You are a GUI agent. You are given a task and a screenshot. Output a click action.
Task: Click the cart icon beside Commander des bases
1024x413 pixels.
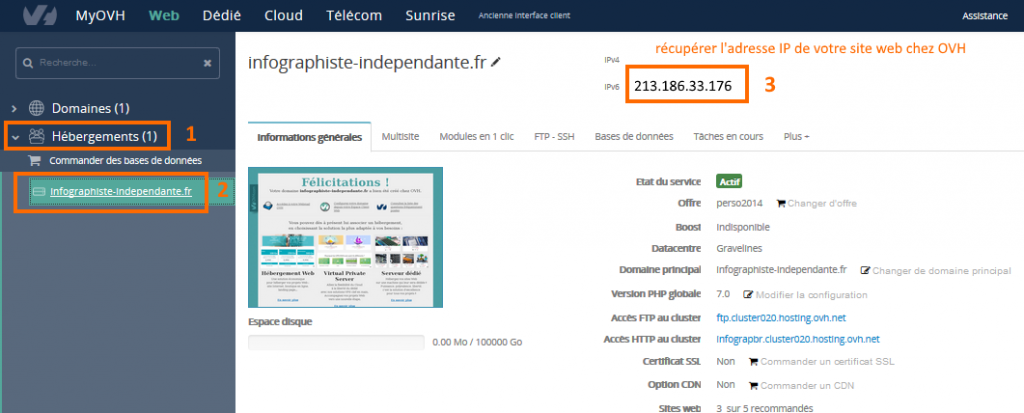(34, 160)
